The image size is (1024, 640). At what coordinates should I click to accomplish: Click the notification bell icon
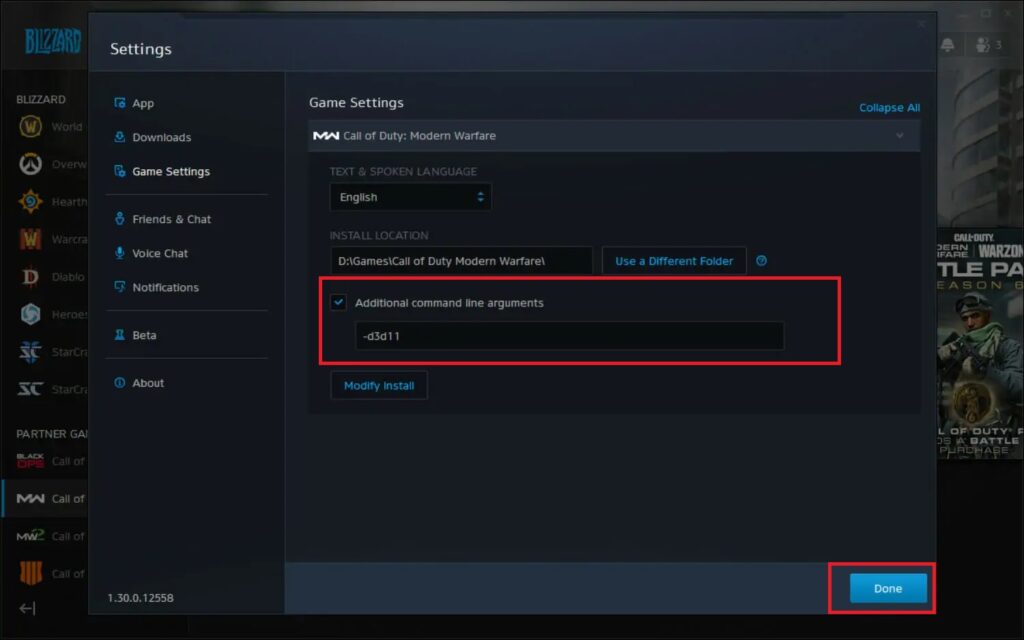tap(948, 44)
